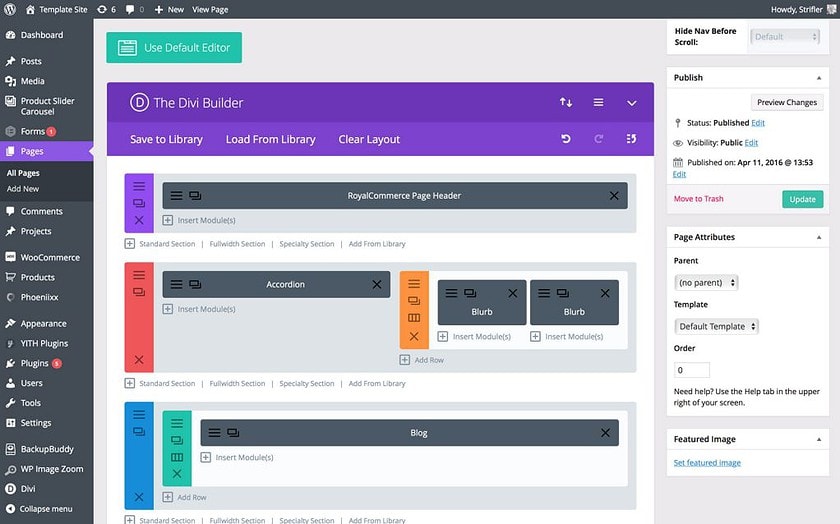Screen dimensions: 840x524
Task: Click Move to Trash link
Action: coord(699,199)
